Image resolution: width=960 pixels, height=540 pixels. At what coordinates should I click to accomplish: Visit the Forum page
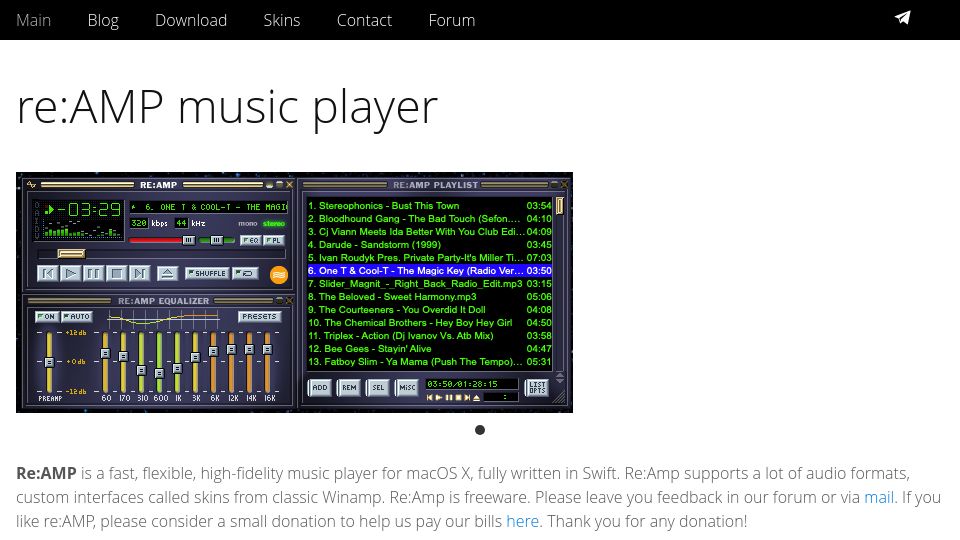click(x=452, y=20)
